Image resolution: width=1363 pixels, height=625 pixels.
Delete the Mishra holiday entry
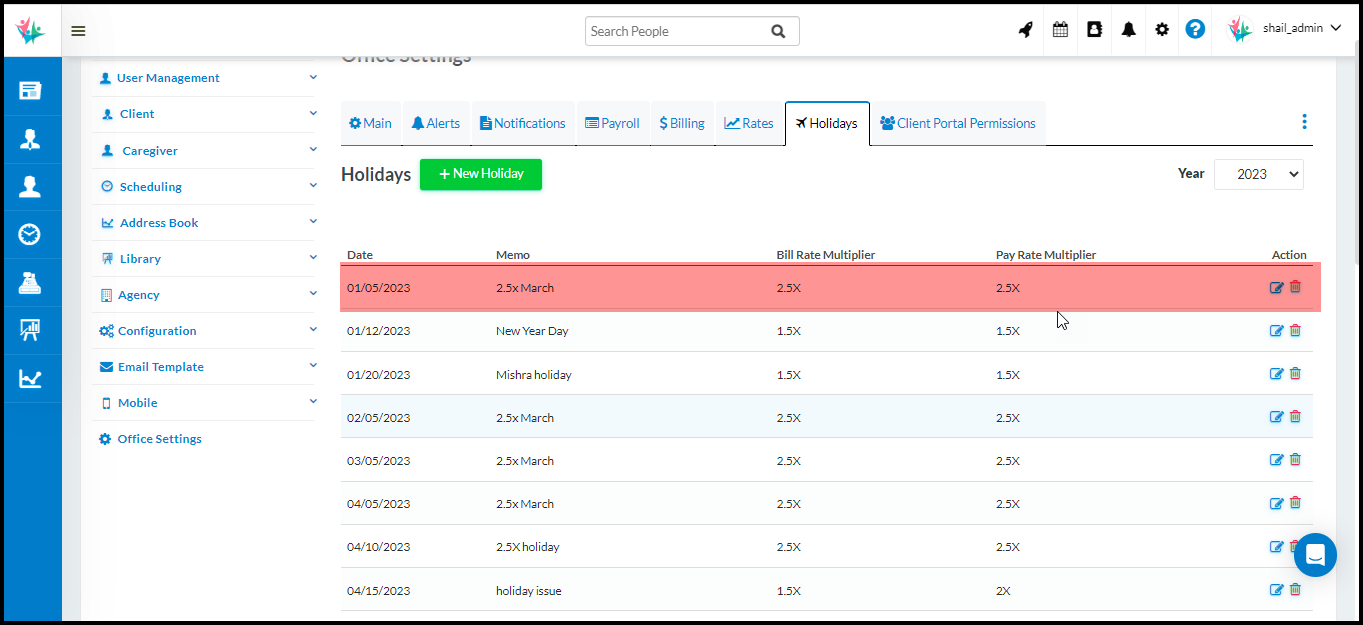[x=1295, y=374]
